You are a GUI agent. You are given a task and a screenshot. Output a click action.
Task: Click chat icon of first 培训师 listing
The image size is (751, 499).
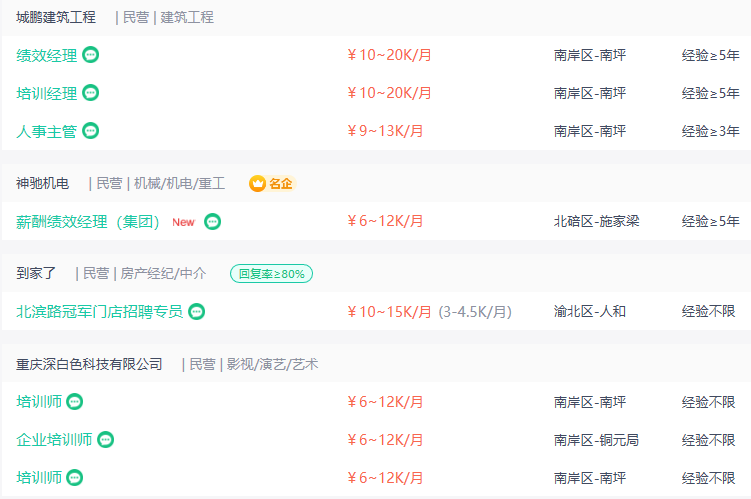click(x=75, y=402)
